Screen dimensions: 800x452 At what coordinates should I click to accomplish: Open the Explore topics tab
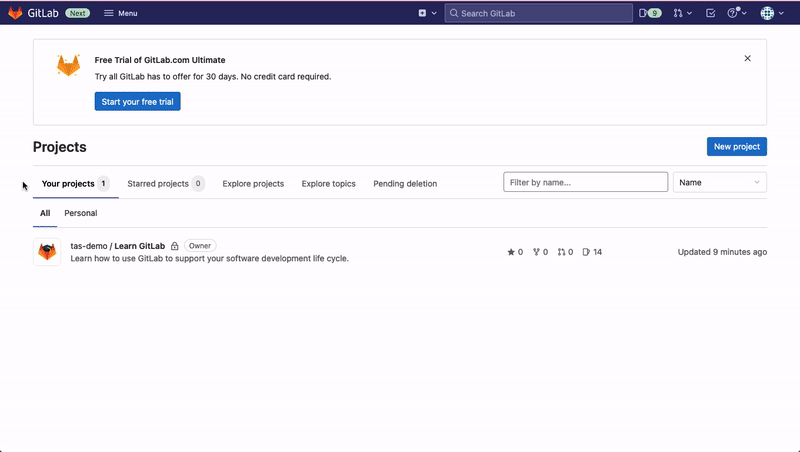pyautogui.click(x=329, y=184)
